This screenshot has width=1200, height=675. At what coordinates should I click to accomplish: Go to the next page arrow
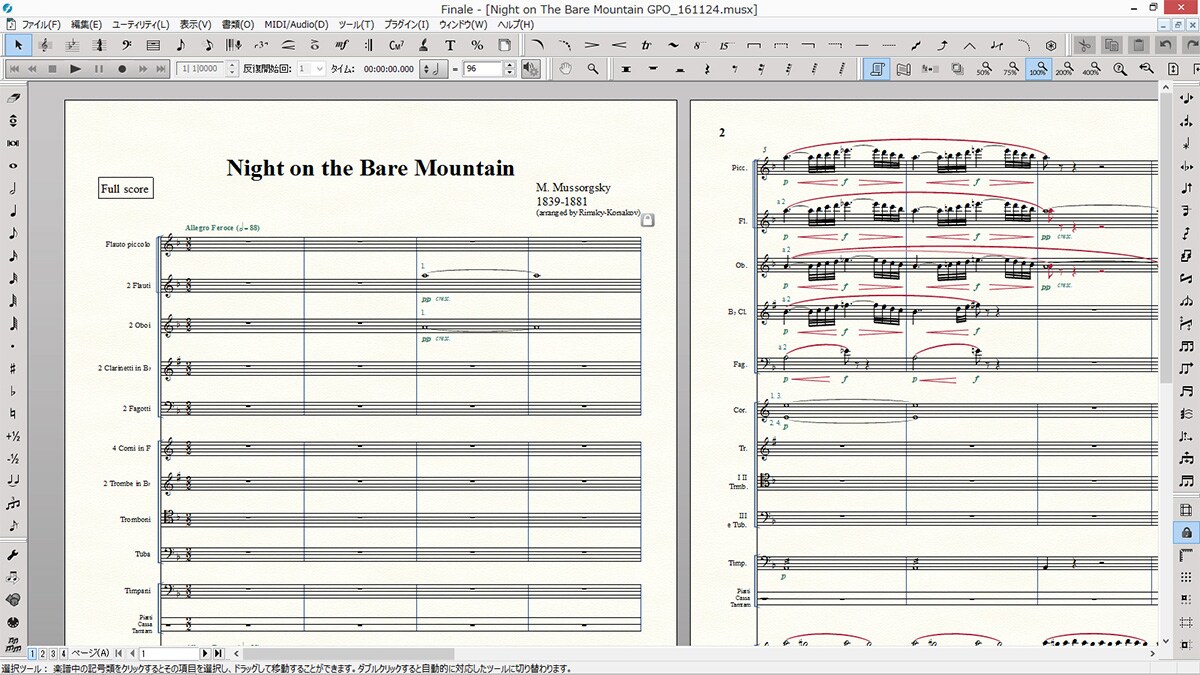tap(207, 653)
